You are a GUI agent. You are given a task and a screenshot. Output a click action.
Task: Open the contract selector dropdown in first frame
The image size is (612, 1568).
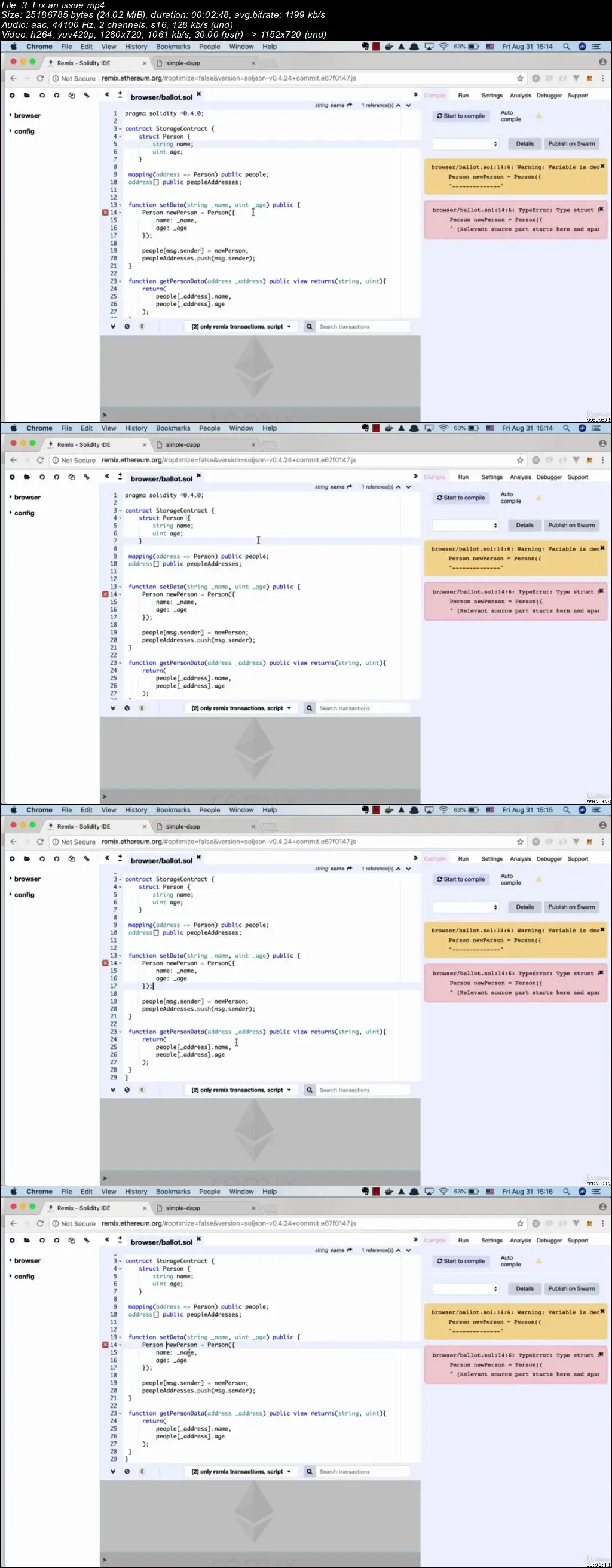[465, 143]
